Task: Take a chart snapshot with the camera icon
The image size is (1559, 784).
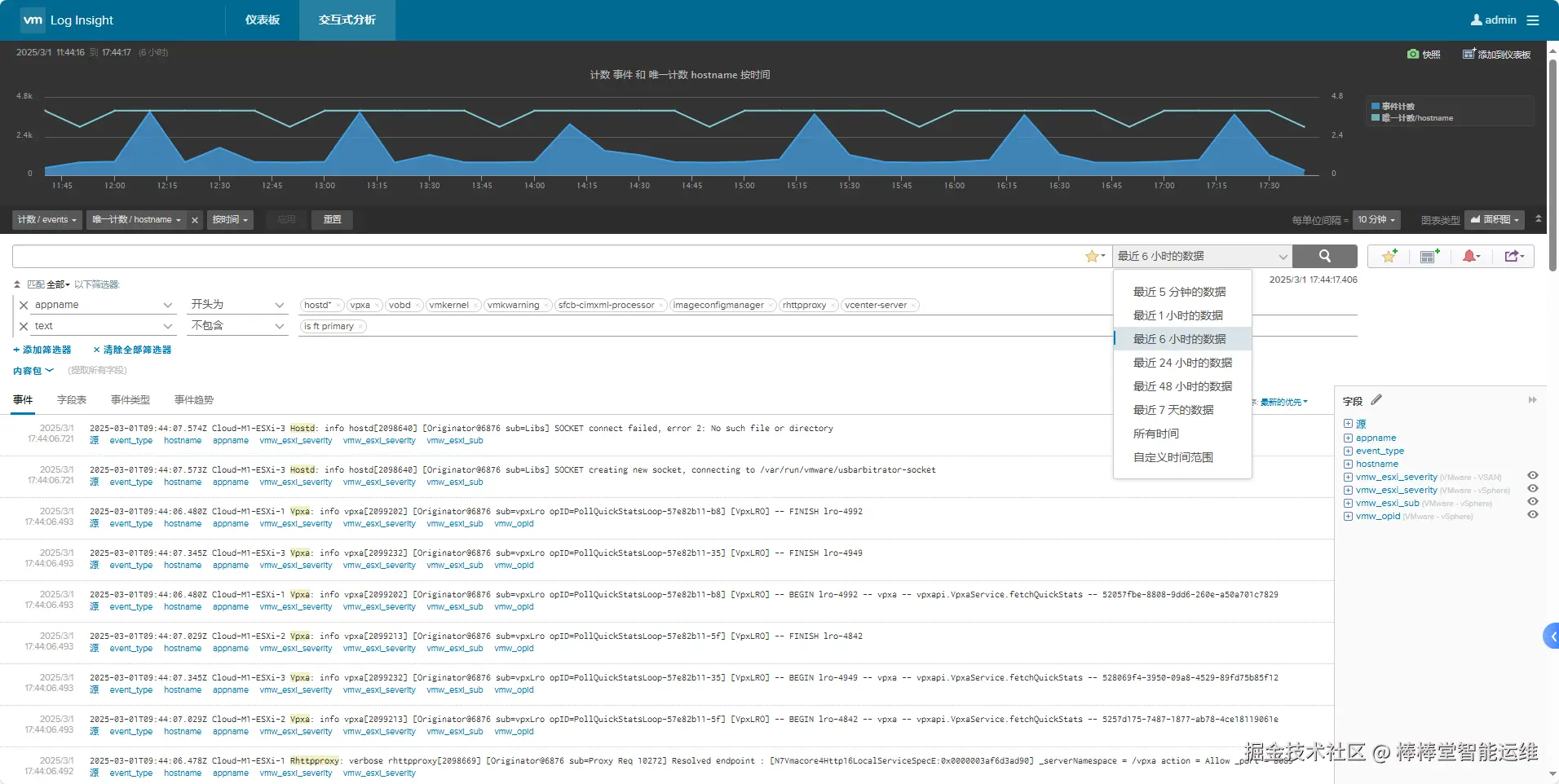Action: [x=1413, y=54]
